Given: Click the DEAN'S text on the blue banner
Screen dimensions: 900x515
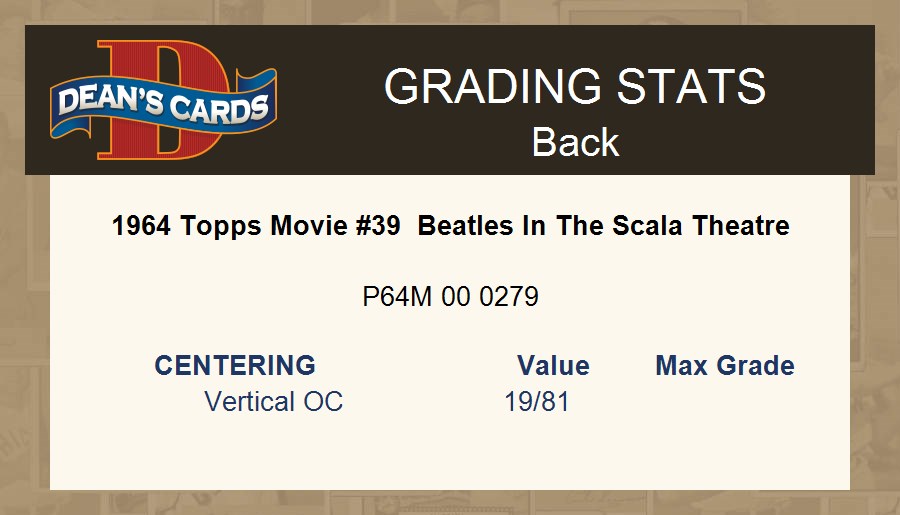Looking at the screenshot, I should pos(107,102).
